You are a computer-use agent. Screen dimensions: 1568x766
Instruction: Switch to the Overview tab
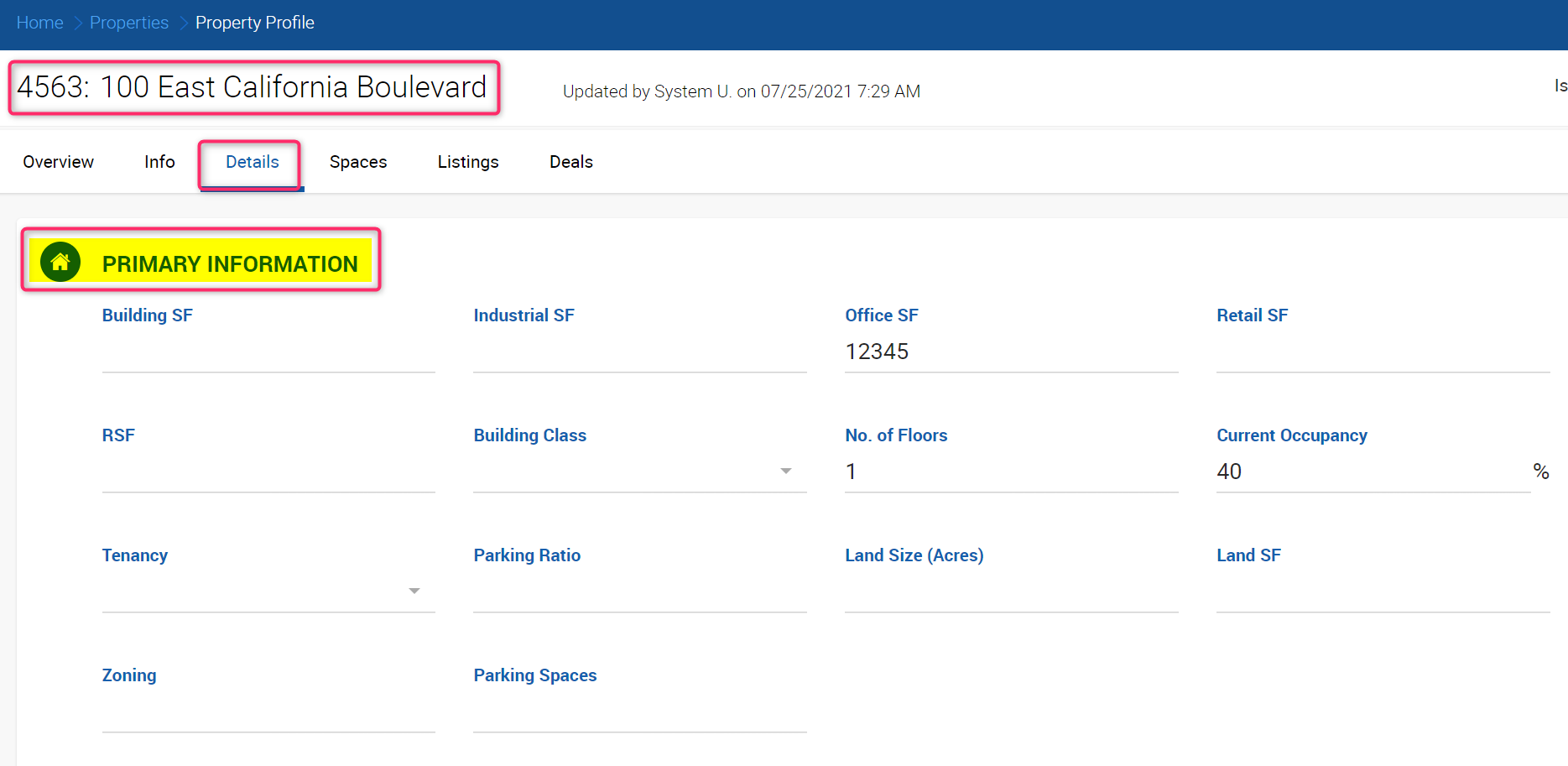(59, 162)
